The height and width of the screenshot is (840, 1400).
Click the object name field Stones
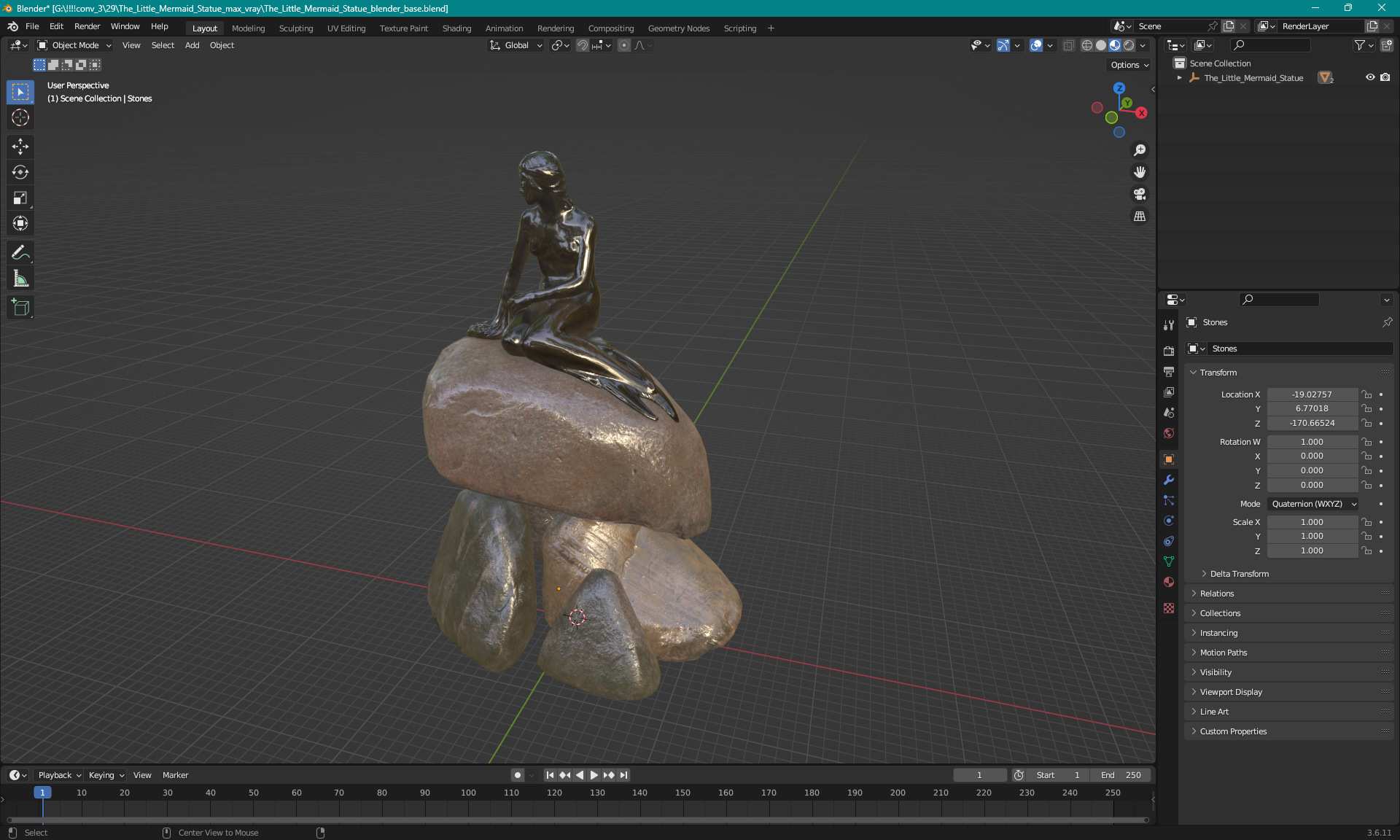(1299, 349)
